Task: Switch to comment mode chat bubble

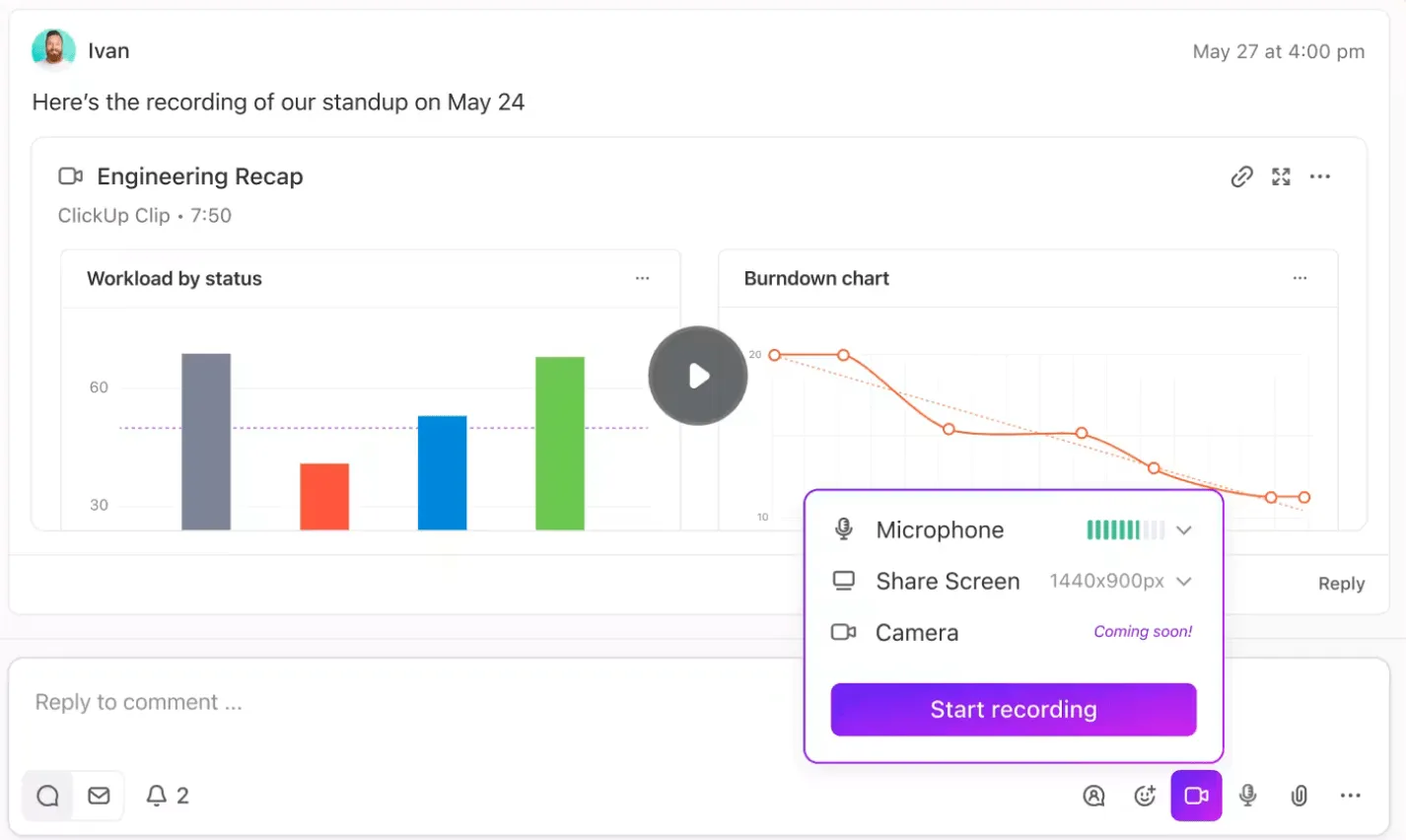Action: click(x=47, y=796)
